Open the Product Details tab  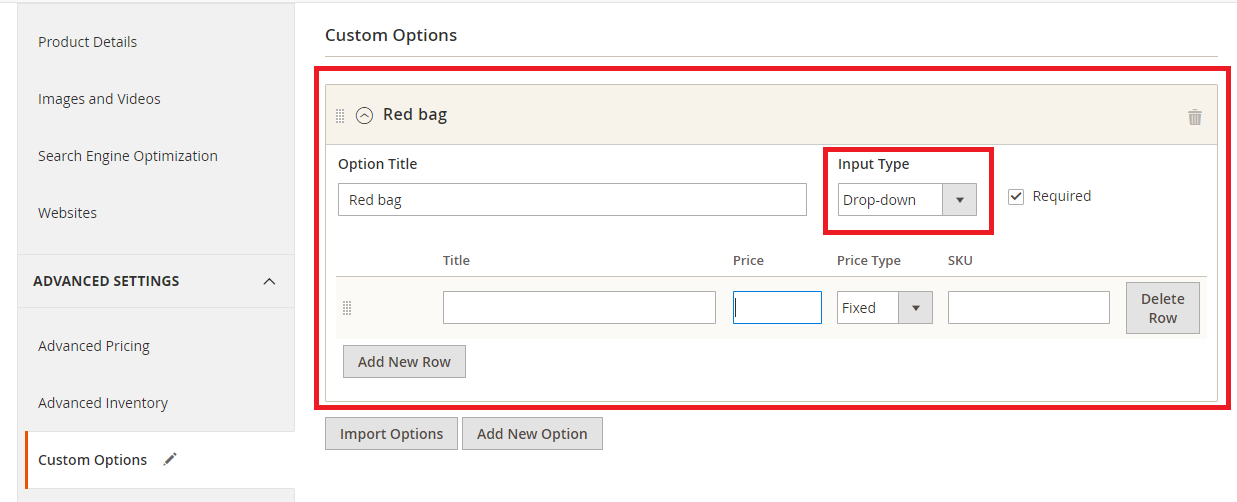(x=87, y=42)
